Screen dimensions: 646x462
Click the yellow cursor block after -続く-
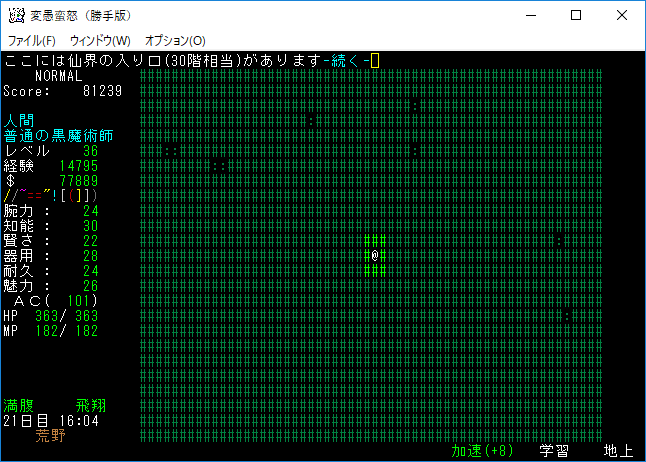[x=375, y=62]
